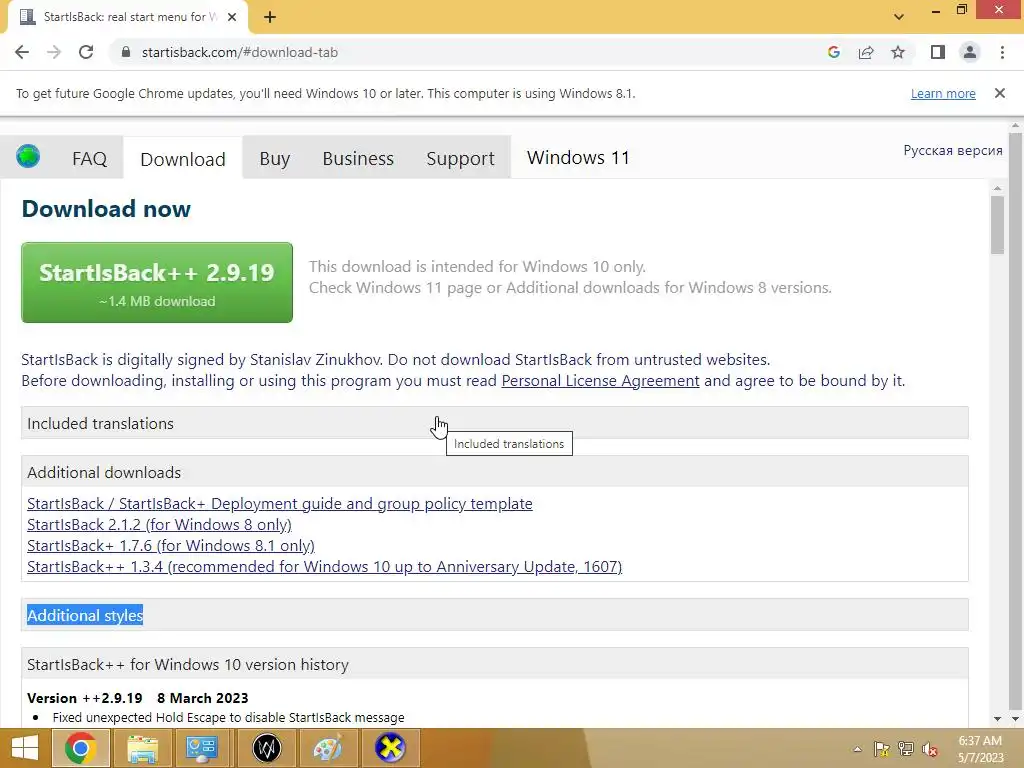Click the Learn more link
Viewport: 1024px width, 768px height.
point(943,93)
